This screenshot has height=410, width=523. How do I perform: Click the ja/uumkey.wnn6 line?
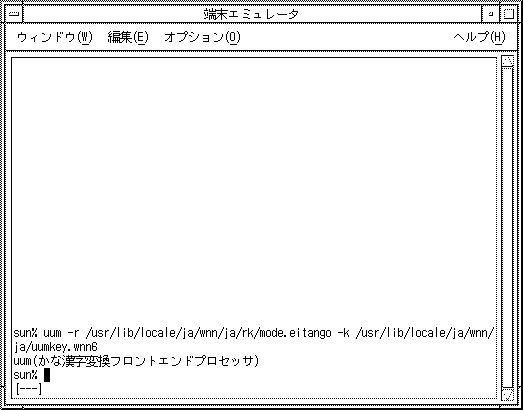click(55, 347)
